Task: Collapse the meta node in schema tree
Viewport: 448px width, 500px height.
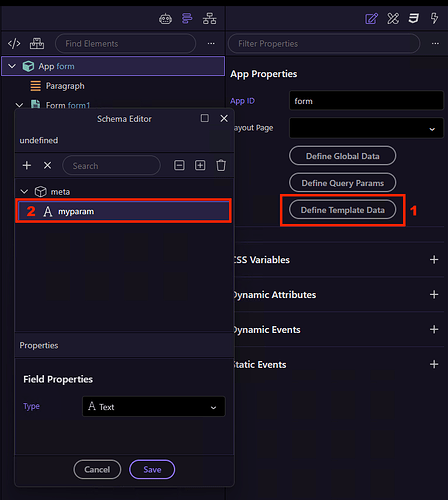Action: (24, 192)
